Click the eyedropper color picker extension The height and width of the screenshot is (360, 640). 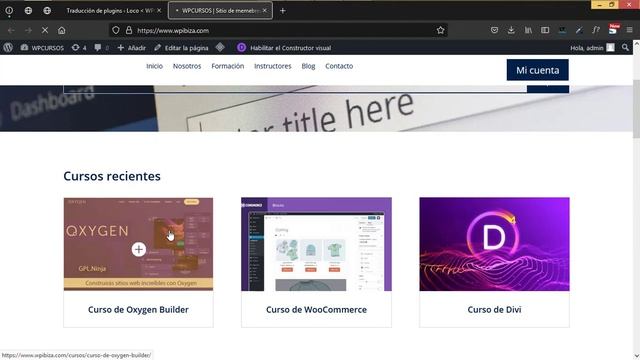click(x=579, y=30)
